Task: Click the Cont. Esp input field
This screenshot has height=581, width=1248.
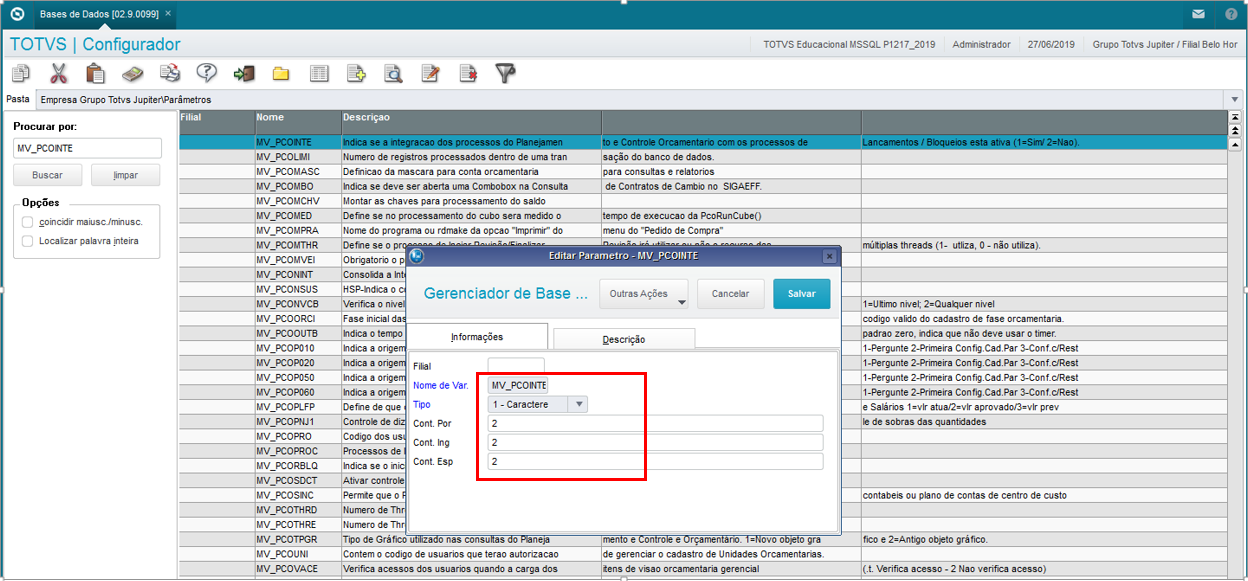Action: pos(655,461)
